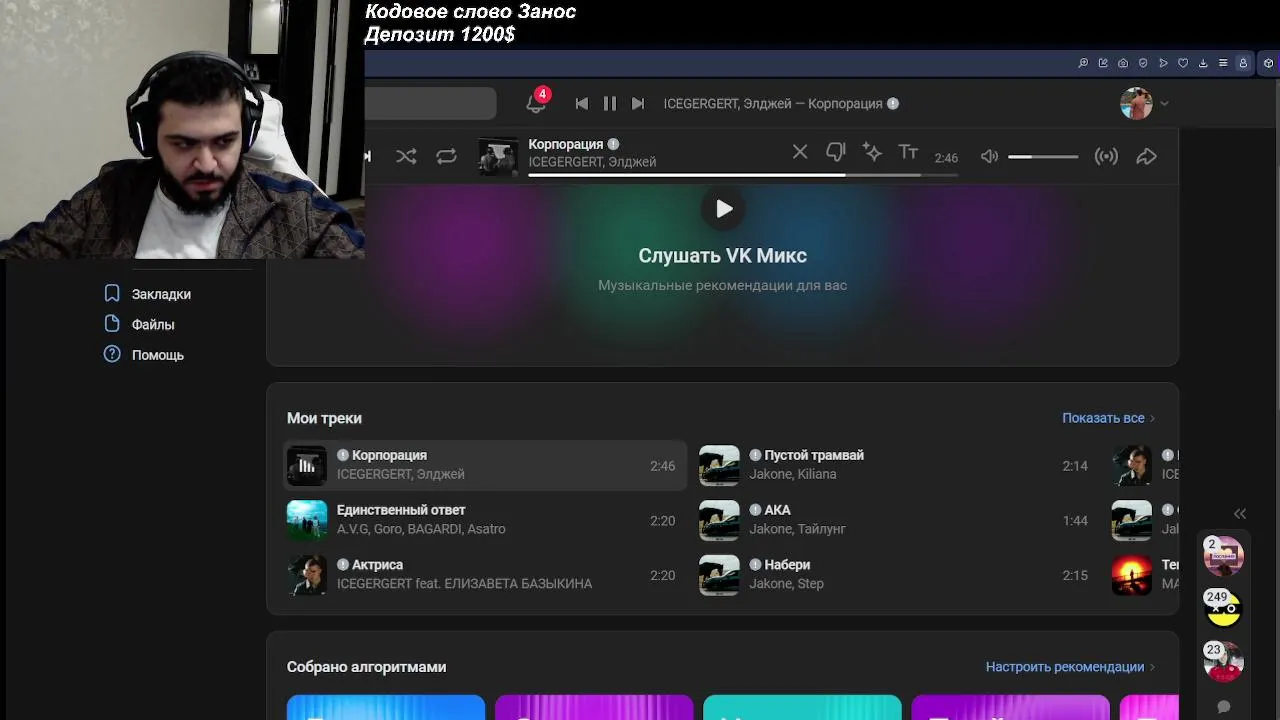Adjust the volume slider
Screen dimensions: 1280x720
point(1043,156)
